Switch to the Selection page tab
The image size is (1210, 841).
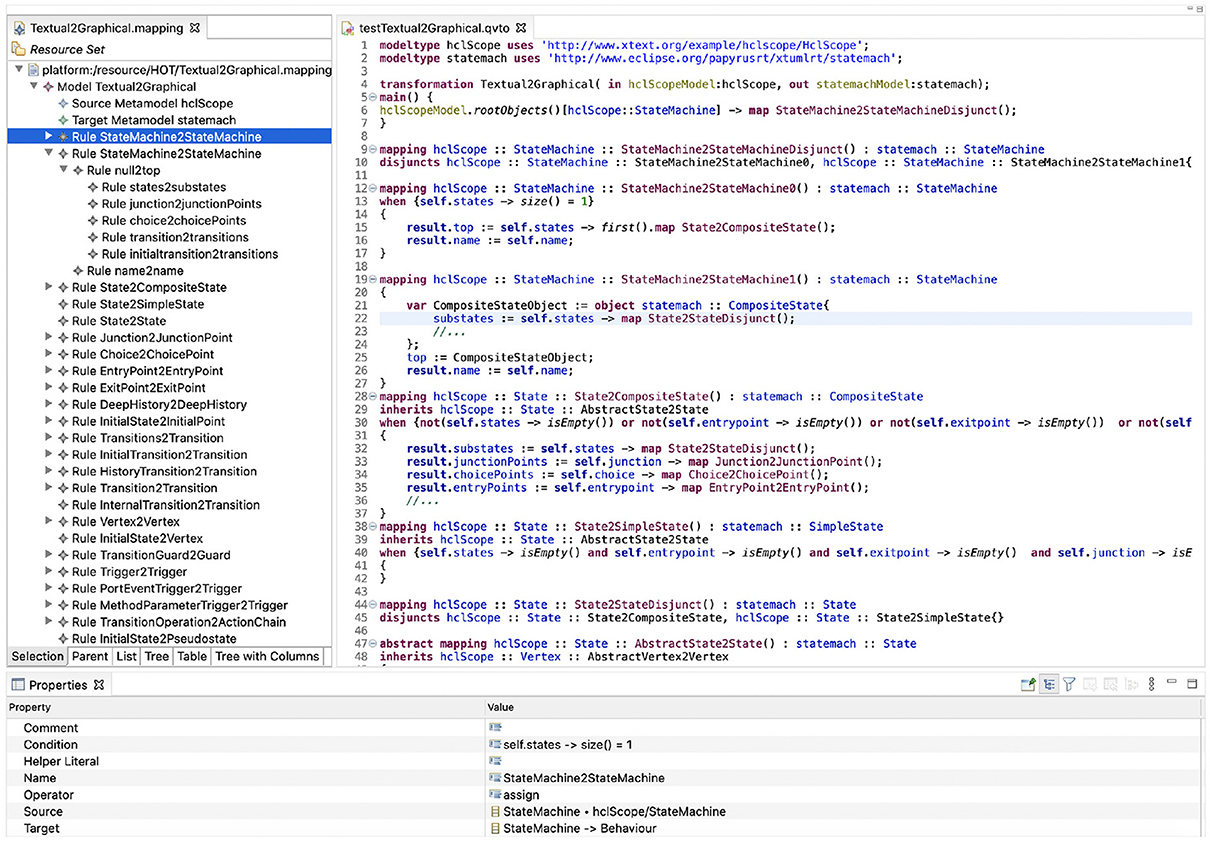pyautogui.click(x=37, y=657)
